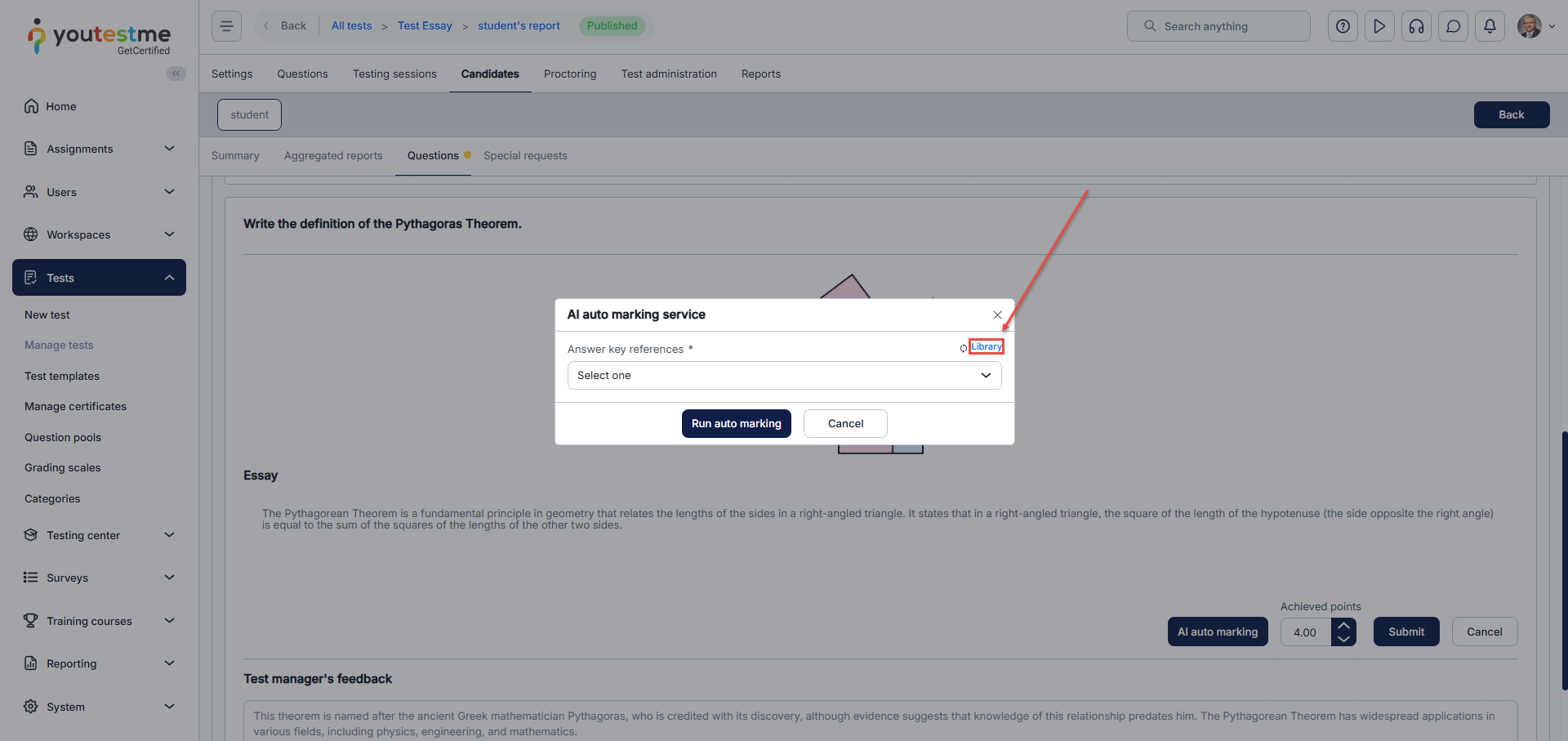Switch to the Proctoring tab
1568x741 pixels.
(569, 74)
